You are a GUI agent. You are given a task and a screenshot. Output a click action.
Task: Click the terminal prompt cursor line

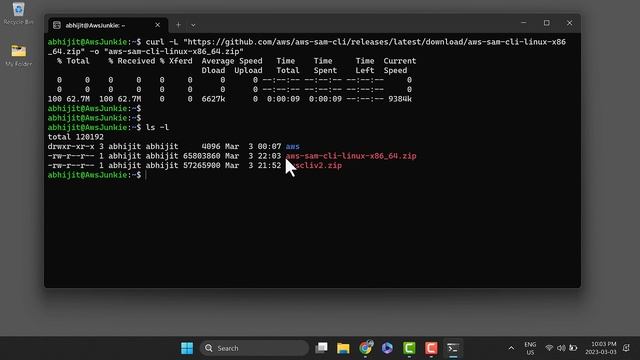click(96, 175)
